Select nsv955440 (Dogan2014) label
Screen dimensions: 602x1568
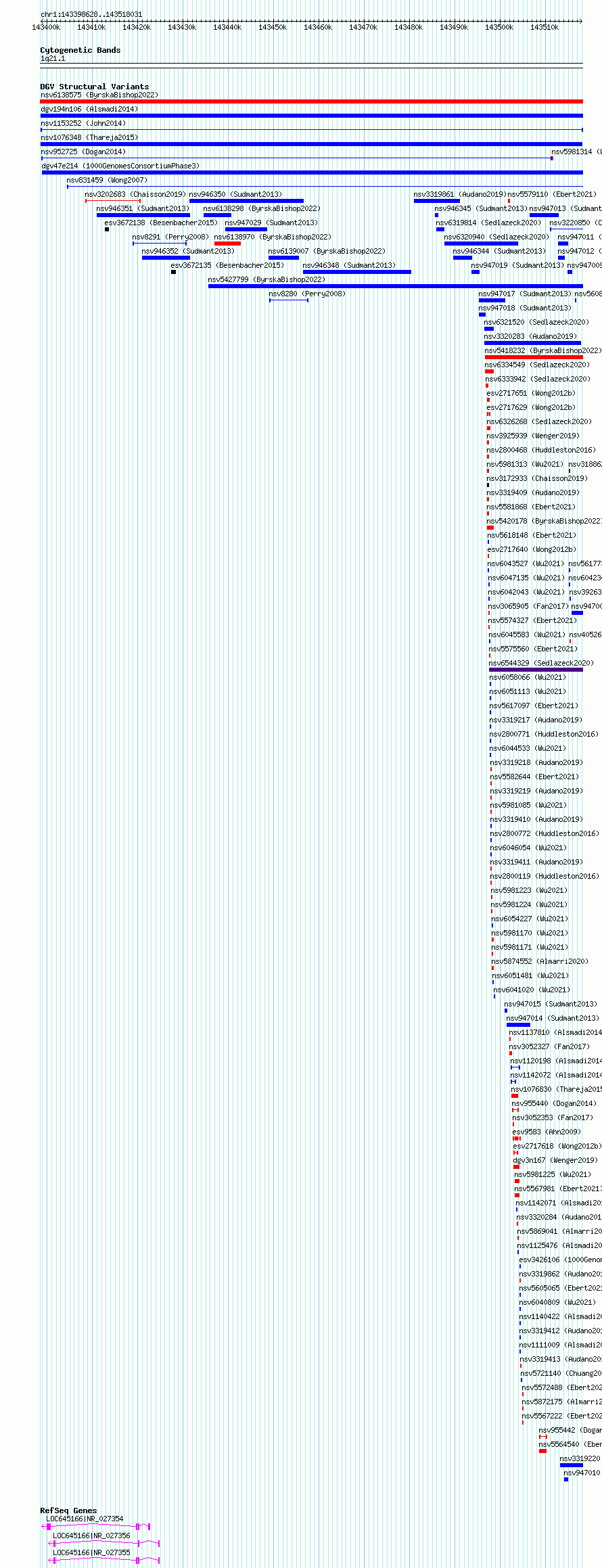553,1103
